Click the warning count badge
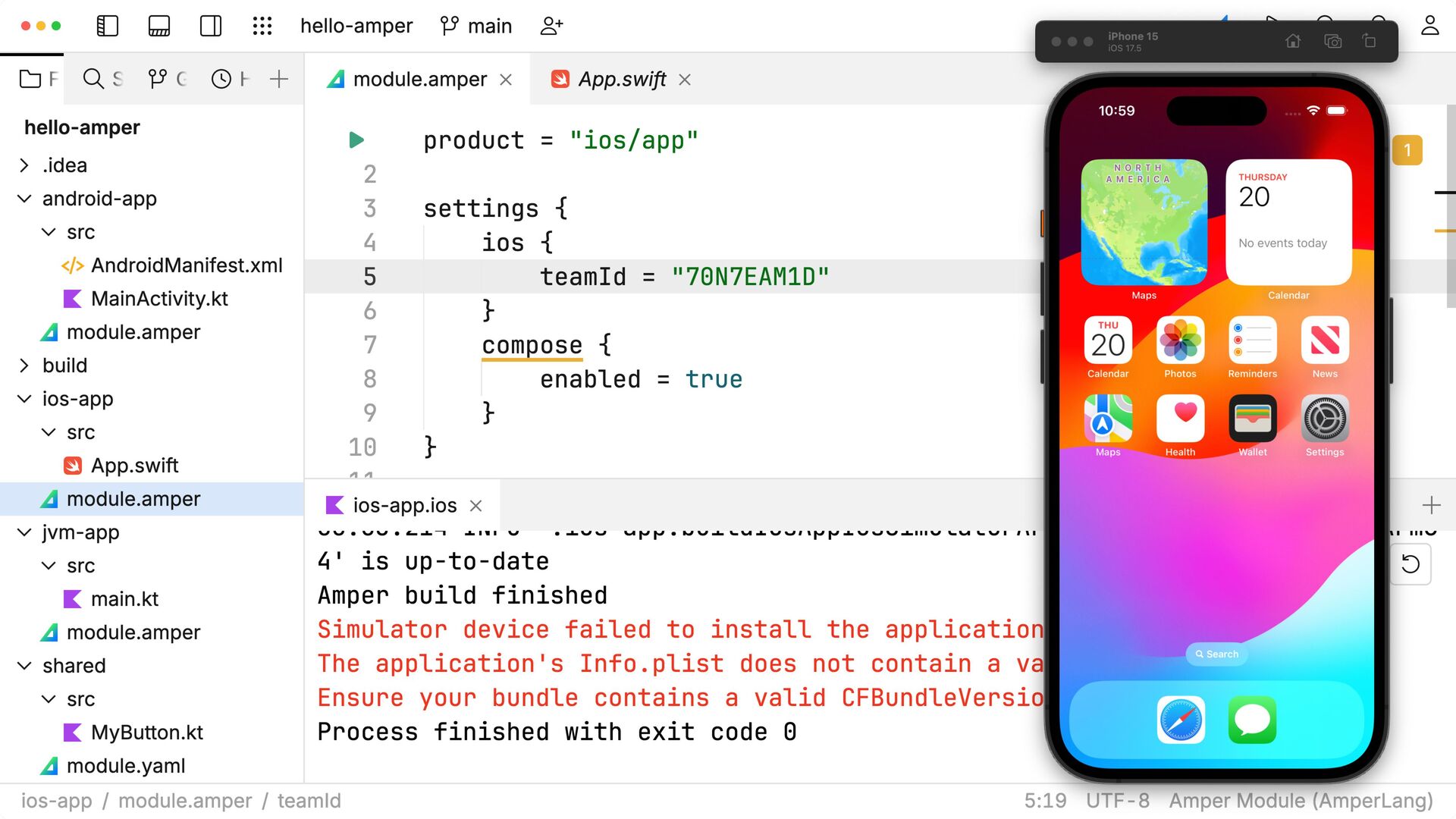This screenshot has width=1456, height=819. pyautogui.click(x=1407, y=150)
